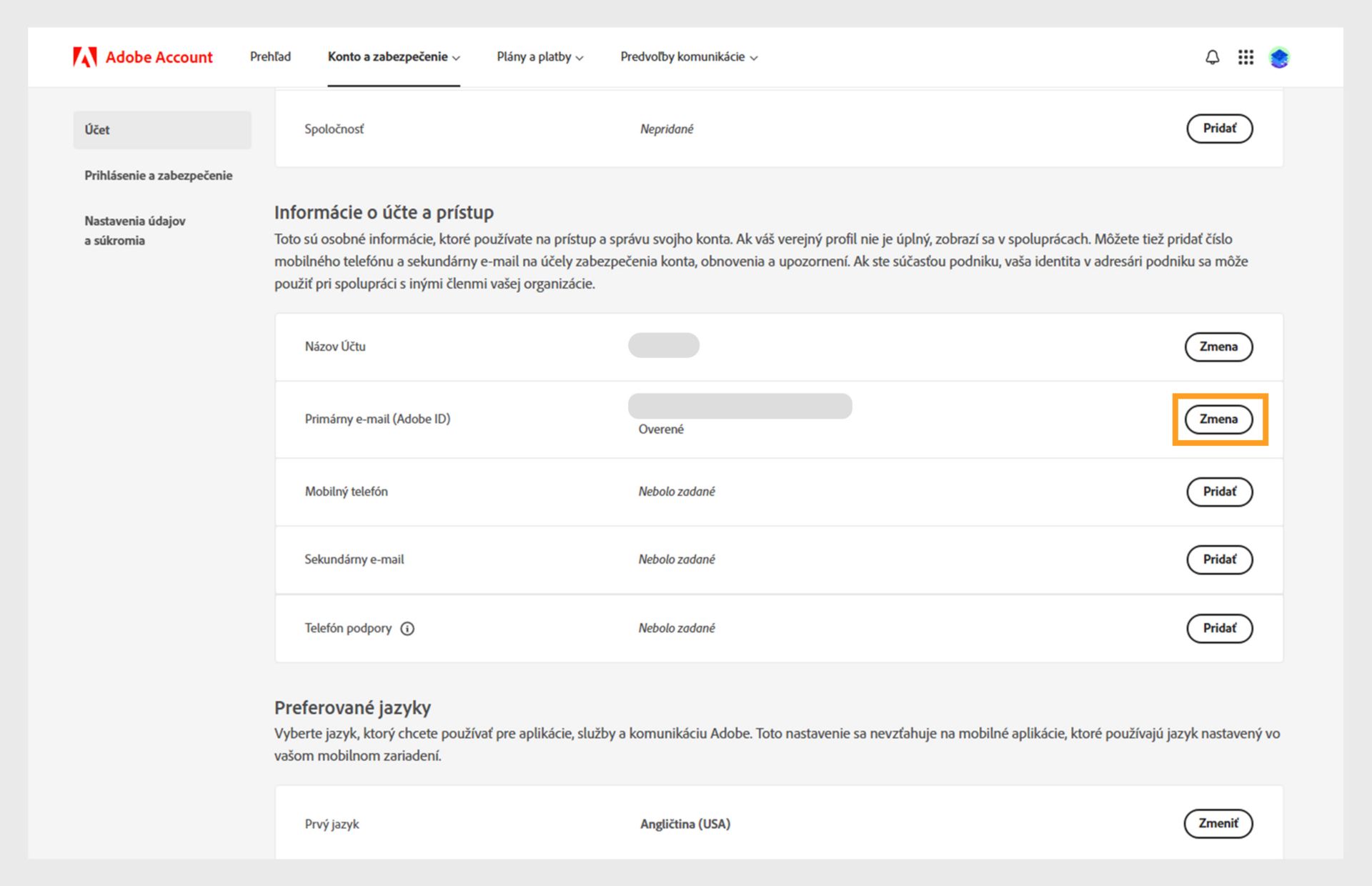Click Pridať for Telefón podpory
1372x886 pixels.
pyautogui.click(x=1219, y=628)
